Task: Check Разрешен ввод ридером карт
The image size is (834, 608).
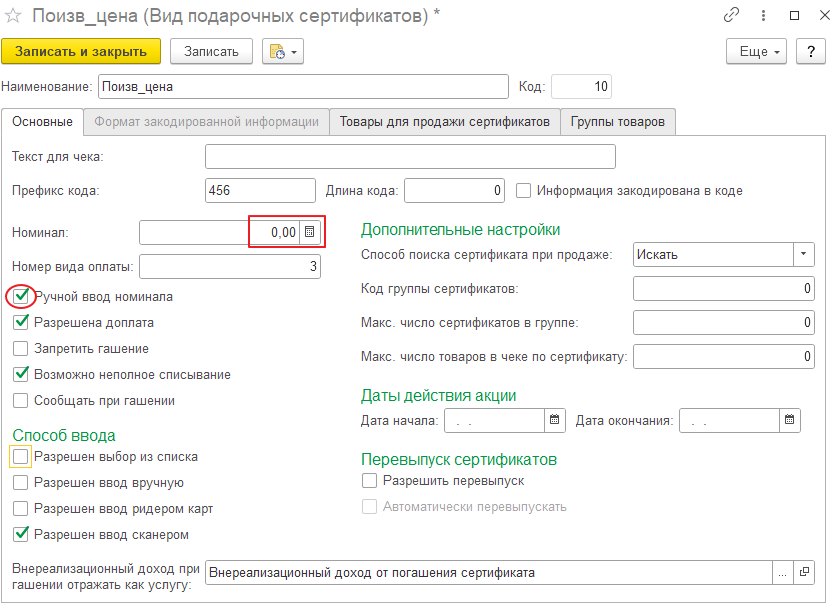Action: pyautogui.click(x=21, y=509)
